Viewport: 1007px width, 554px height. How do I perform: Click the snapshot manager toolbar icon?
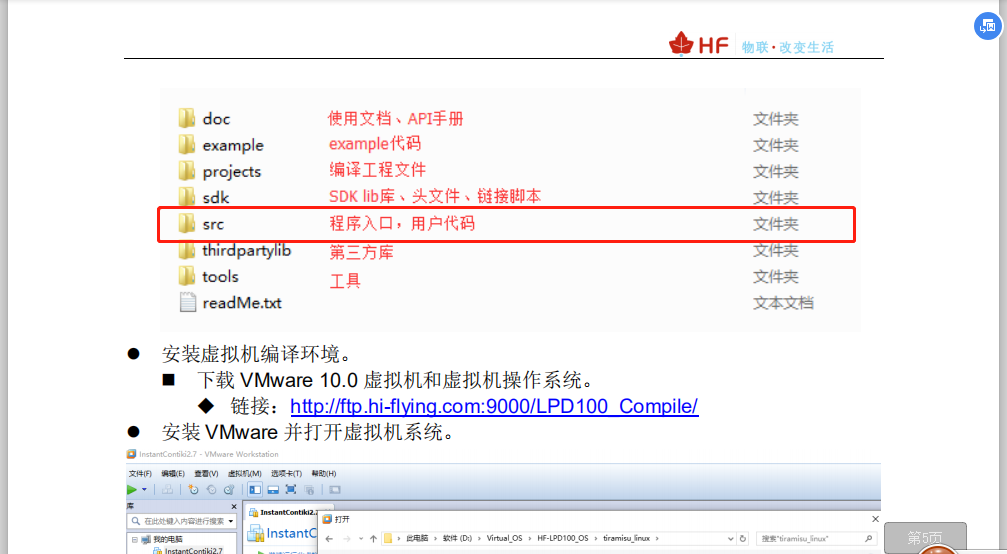[x=229, y=490]
